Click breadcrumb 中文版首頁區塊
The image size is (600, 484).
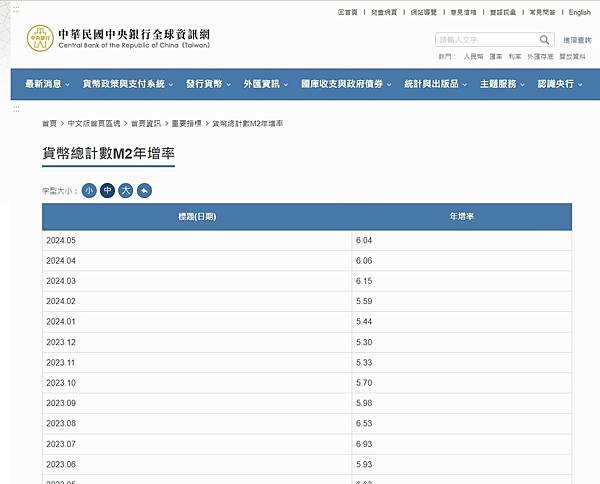94,123
